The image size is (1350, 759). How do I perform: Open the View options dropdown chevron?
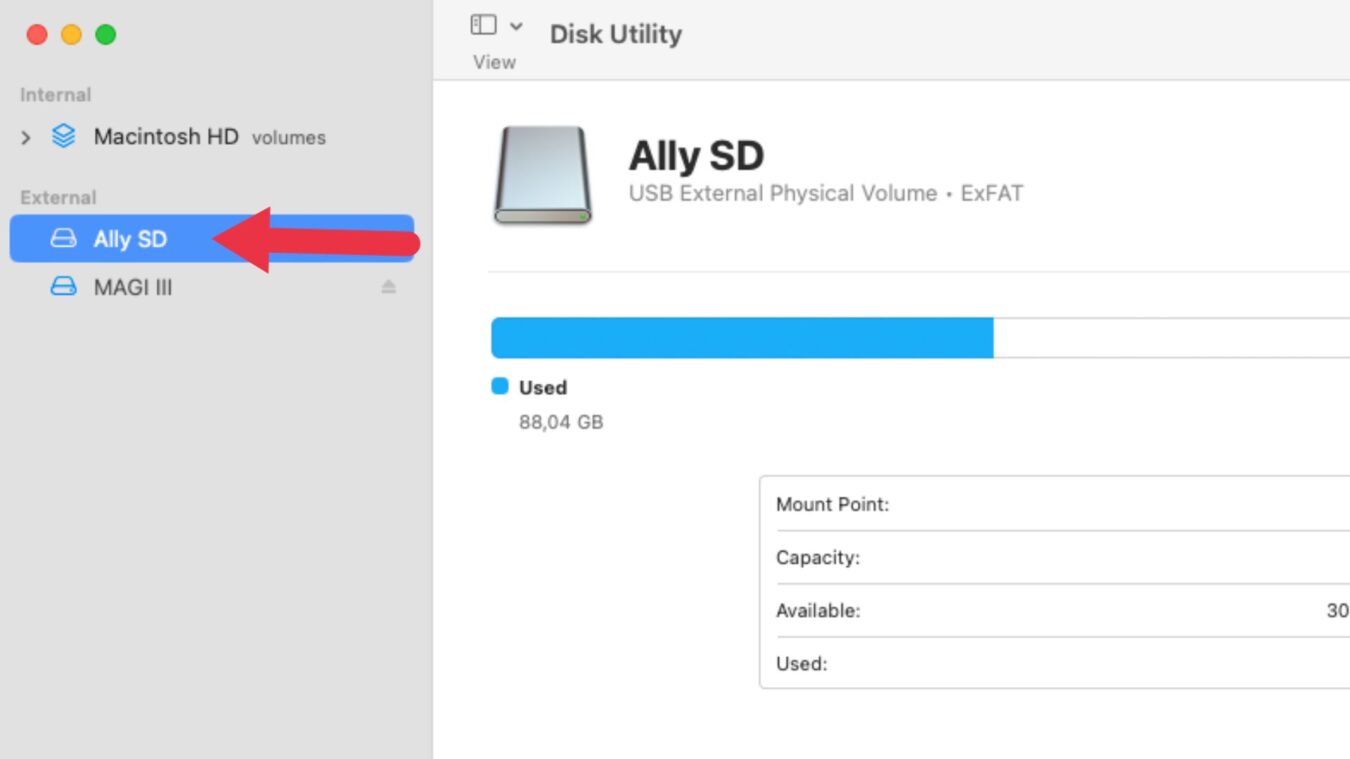click(x=516, y=26)
